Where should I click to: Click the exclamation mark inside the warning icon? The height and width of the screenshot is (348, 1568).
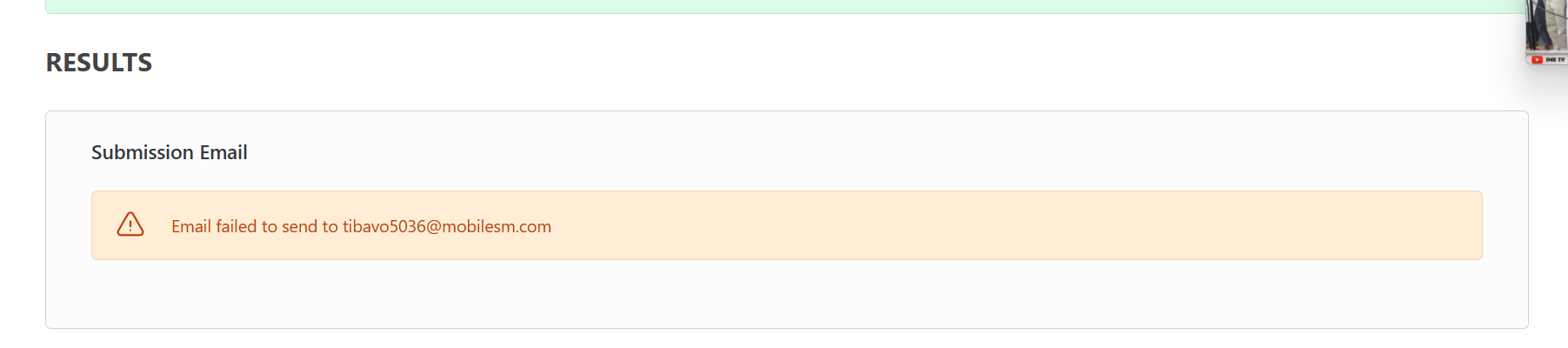130,226
